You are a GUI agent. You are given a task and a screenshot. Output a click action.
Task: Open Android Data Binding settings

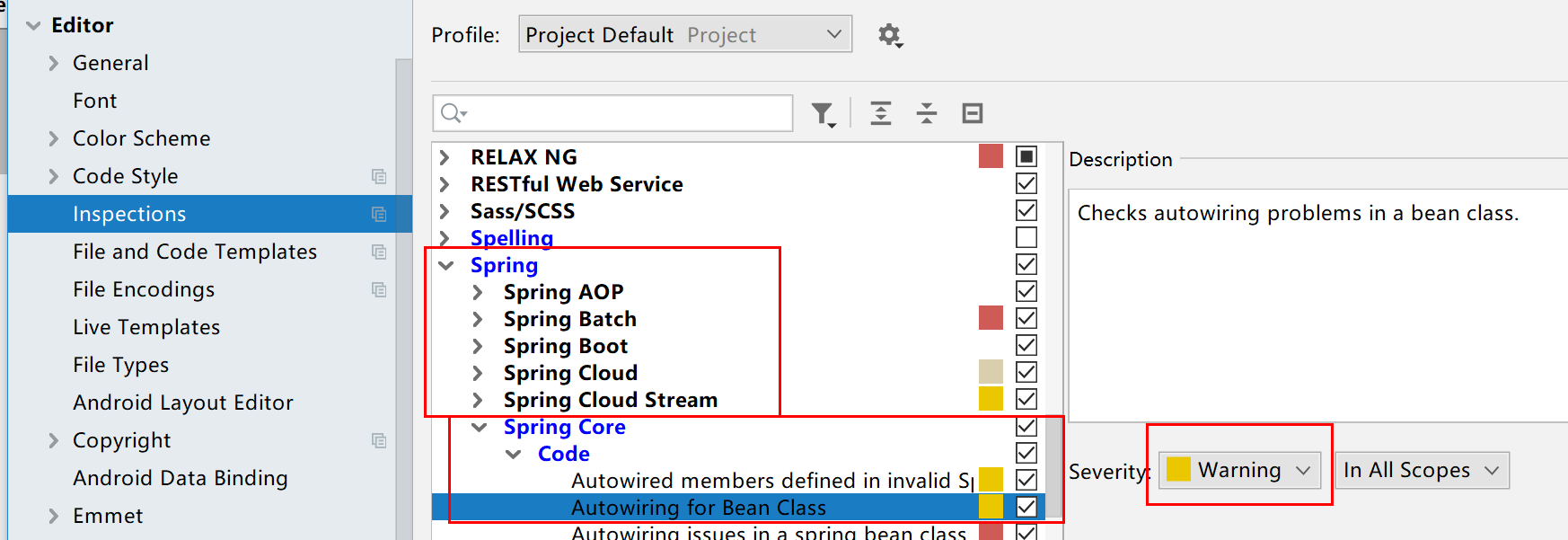181,478
